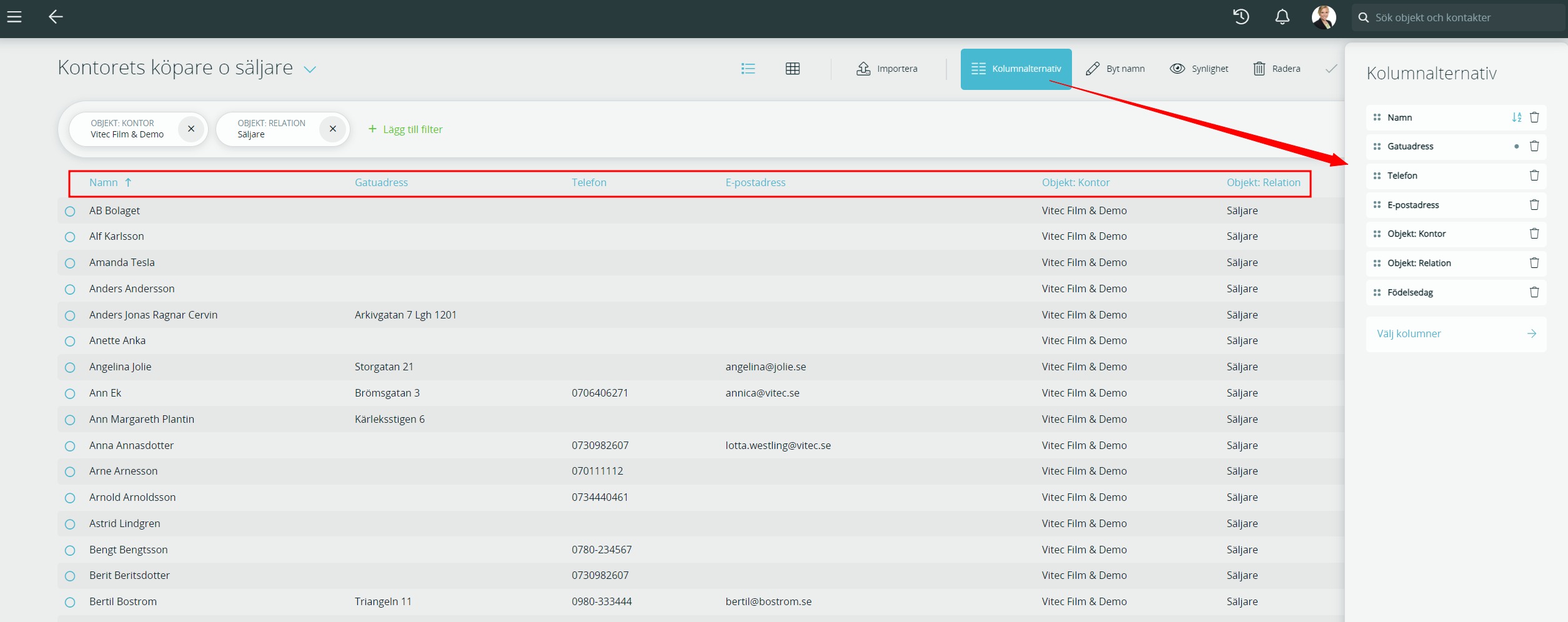
Task: Click the dot indicator on Gatuadress column
Action: (x=1516, y=147)
